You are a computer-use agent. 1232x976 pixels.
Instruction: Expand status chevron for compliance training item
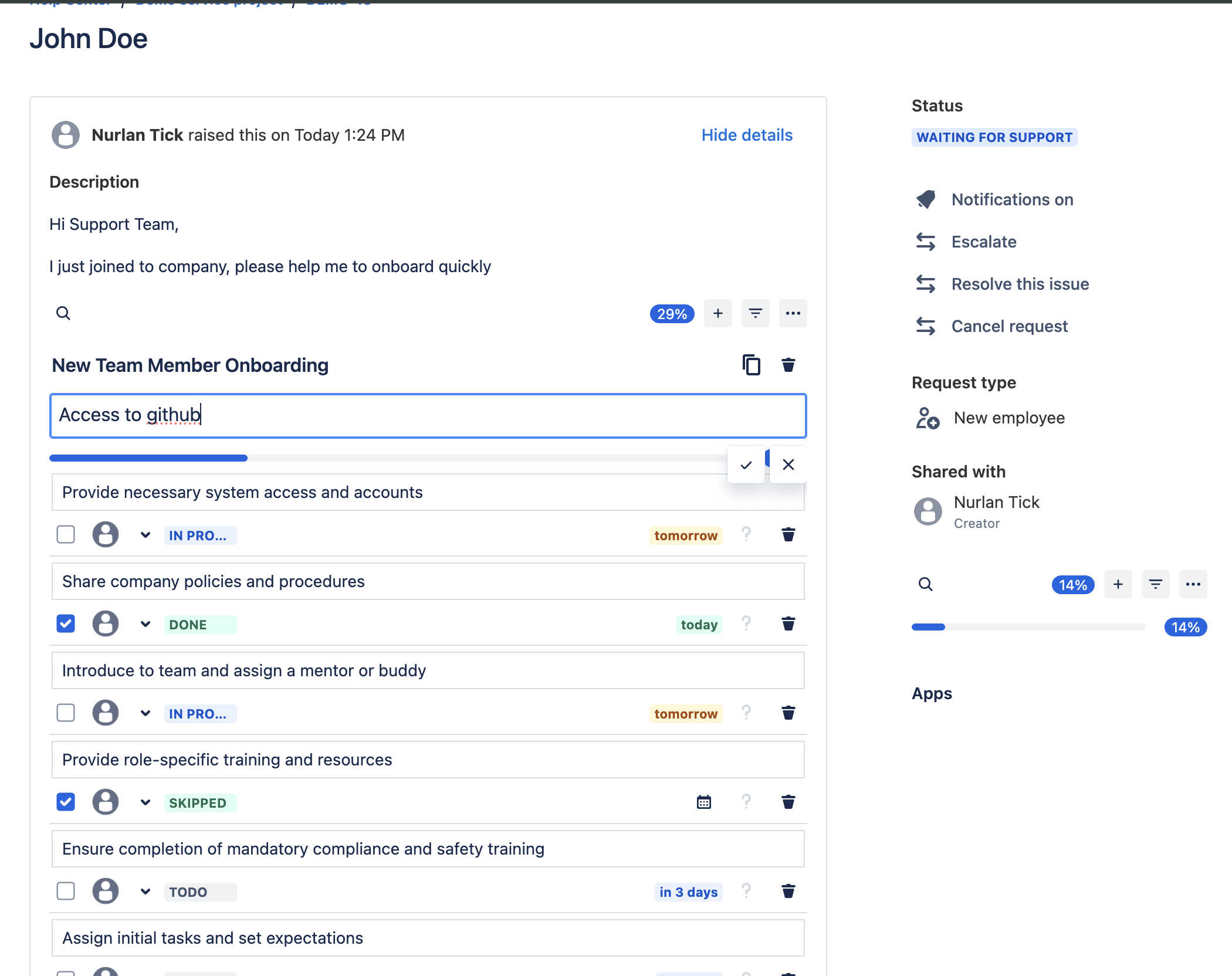point(145,892)
